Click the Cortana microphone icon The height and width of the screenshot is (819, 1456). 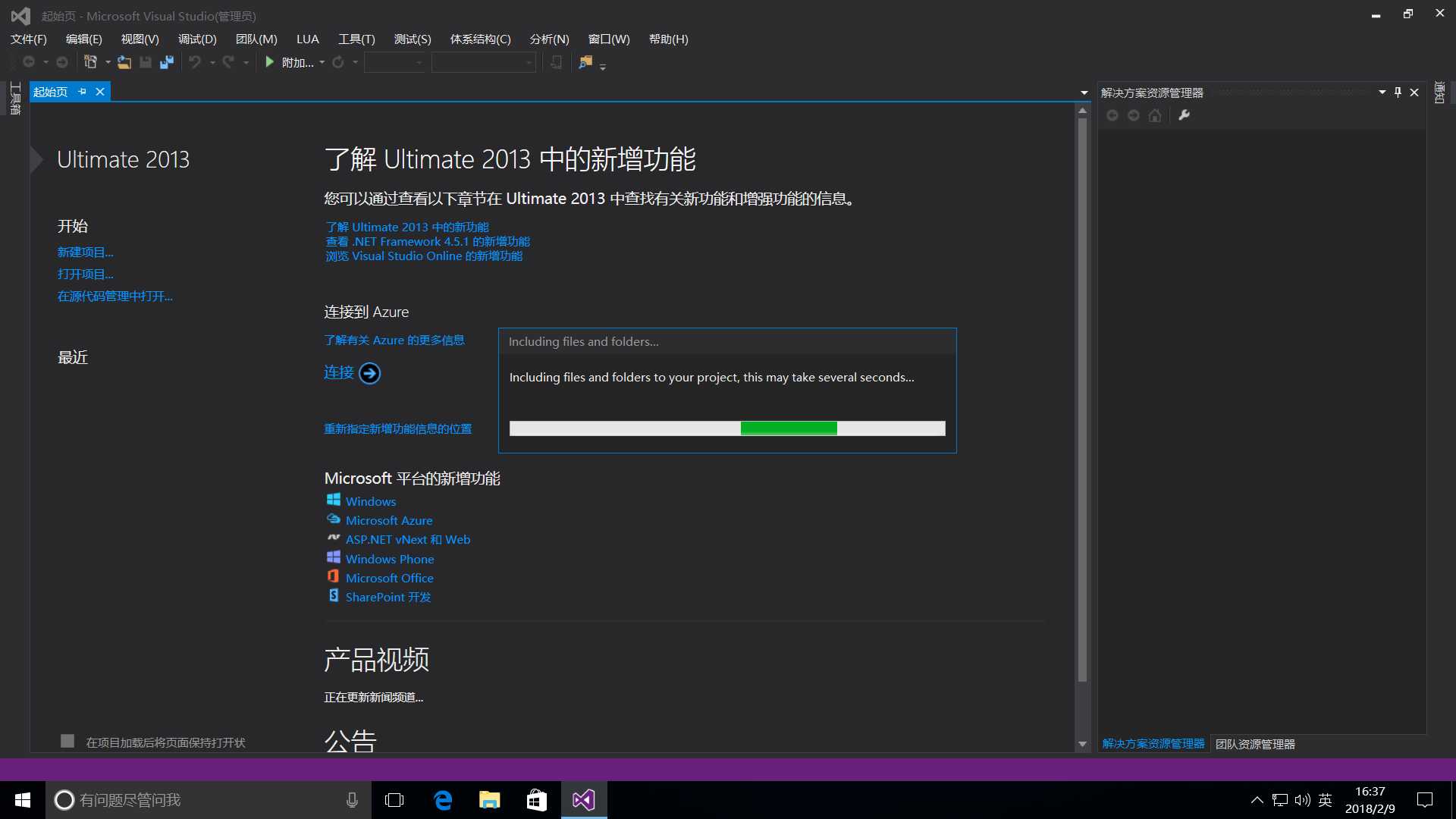pyautogui.click(x=352, y=800)
